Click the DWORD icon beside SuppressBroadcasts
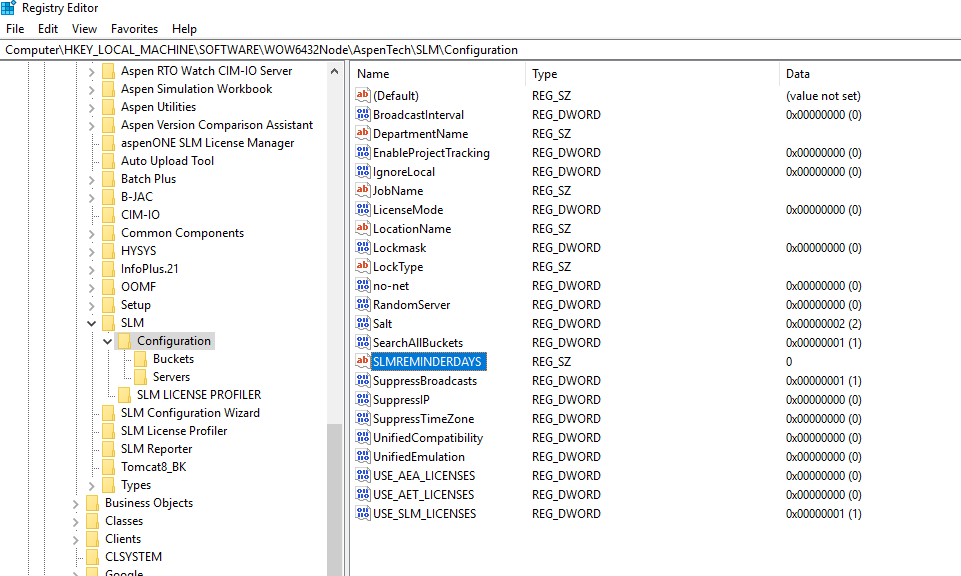The width and height of the screenshot is (961, 576). (363, 380)
